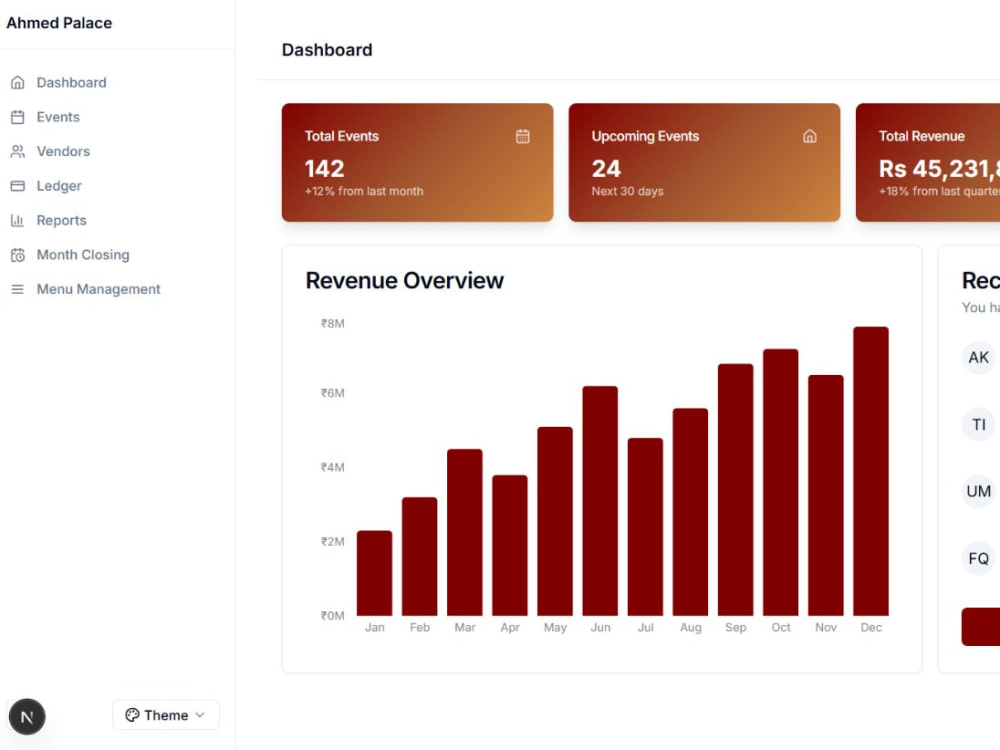Image resolution: width=1000 pixels, height=750 pixels.
Task: Open the Dashboard menu item
Action: [x=71, y=82]
